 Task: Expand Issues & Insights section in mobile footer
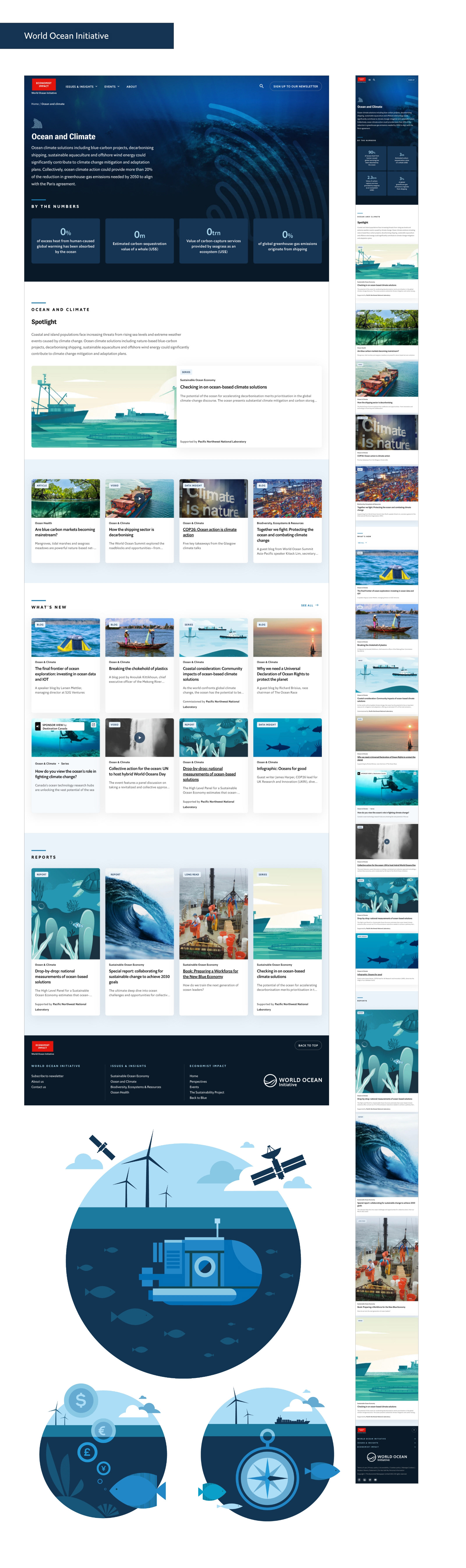pos(387,1443)
